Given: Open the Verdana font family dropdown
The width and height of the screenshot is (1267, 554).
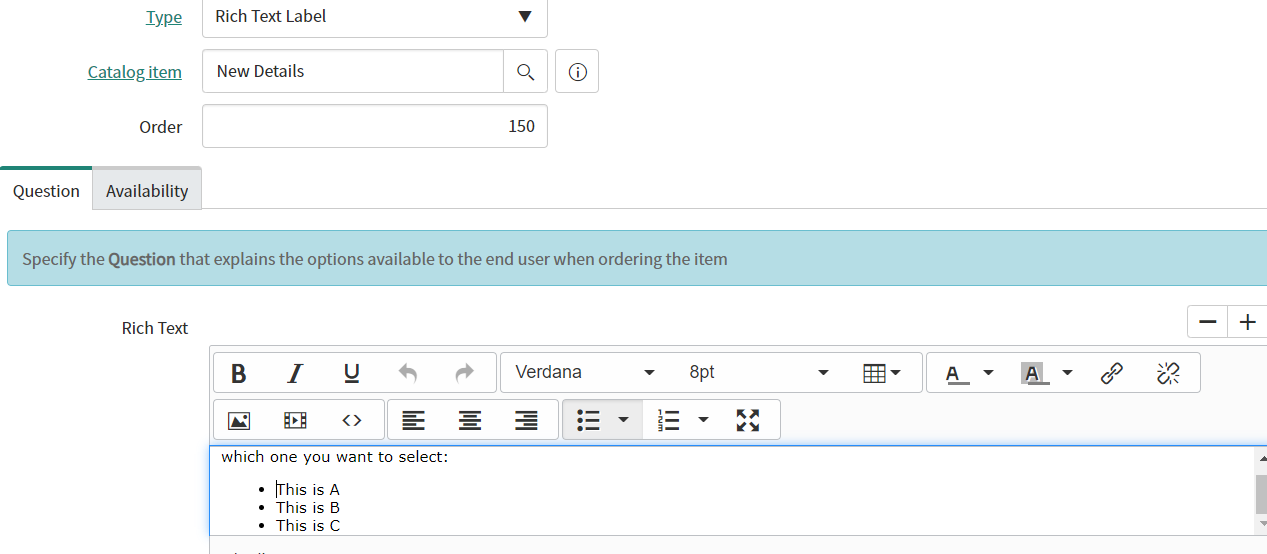Looking at the screenshot, I should point(585,373).
